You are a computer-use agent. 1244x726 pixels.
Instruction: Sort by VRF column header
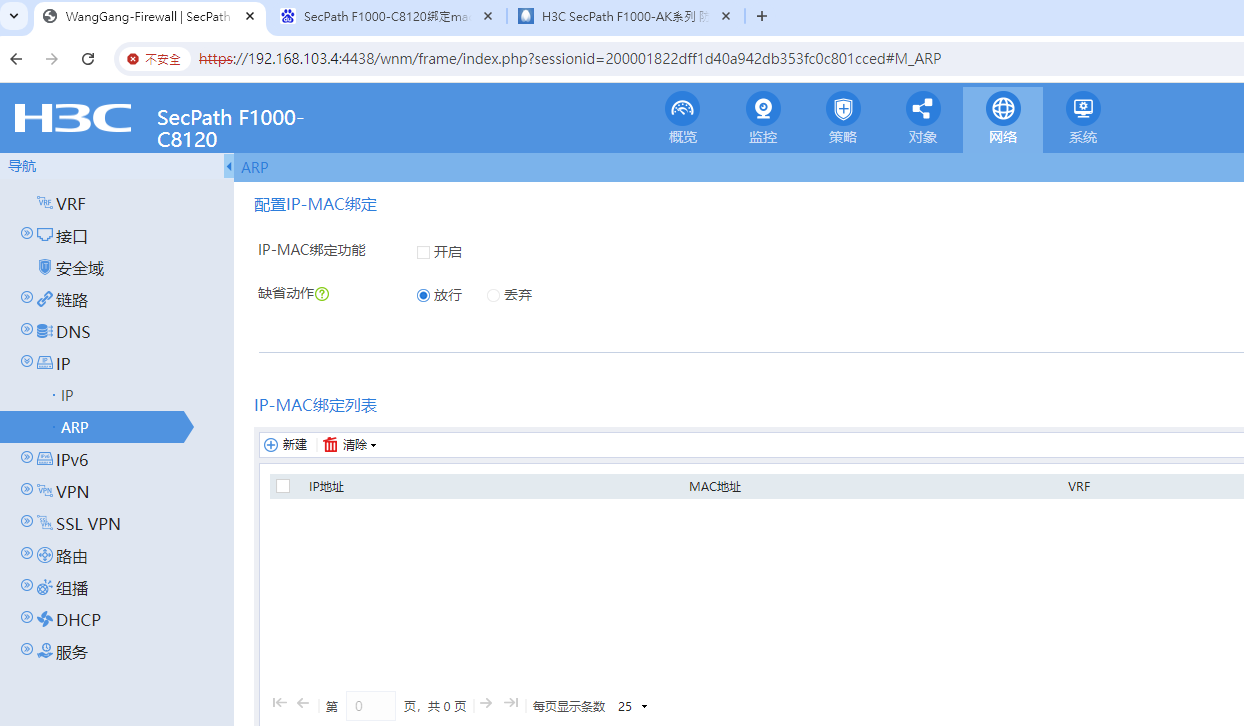(x=1079, y=487)
